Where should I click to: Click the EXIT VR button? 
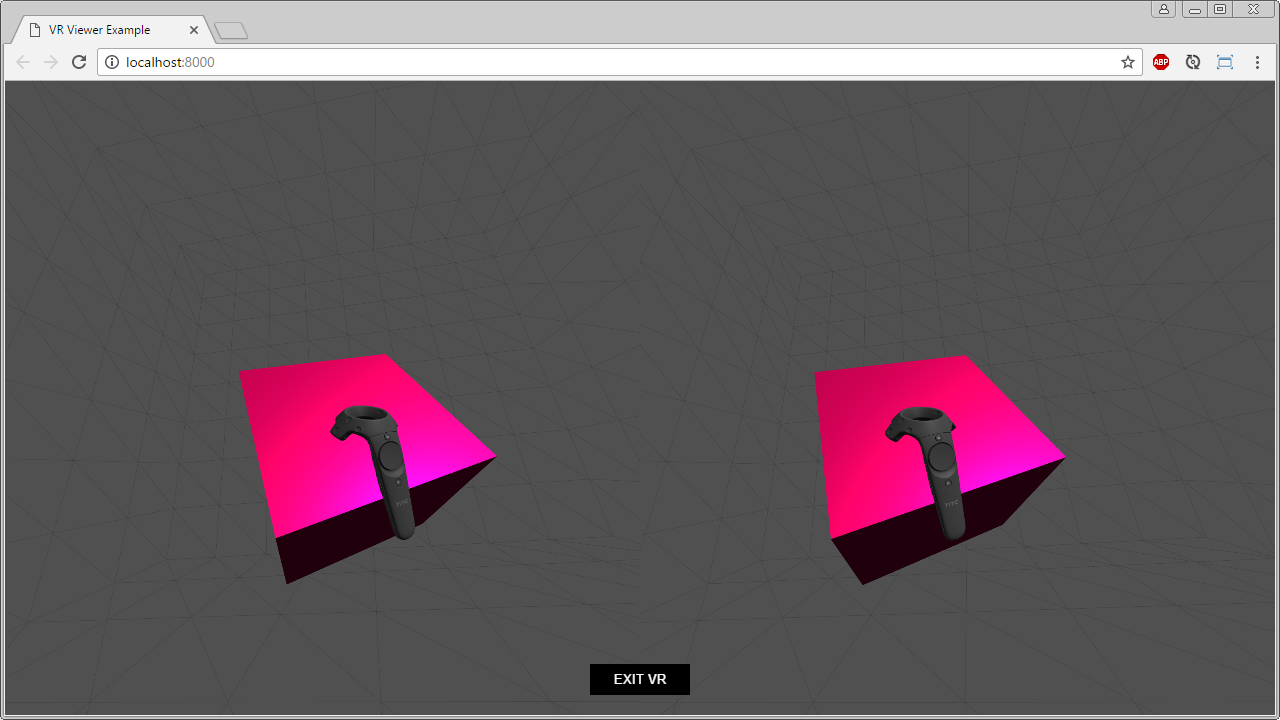coord(640,679)
